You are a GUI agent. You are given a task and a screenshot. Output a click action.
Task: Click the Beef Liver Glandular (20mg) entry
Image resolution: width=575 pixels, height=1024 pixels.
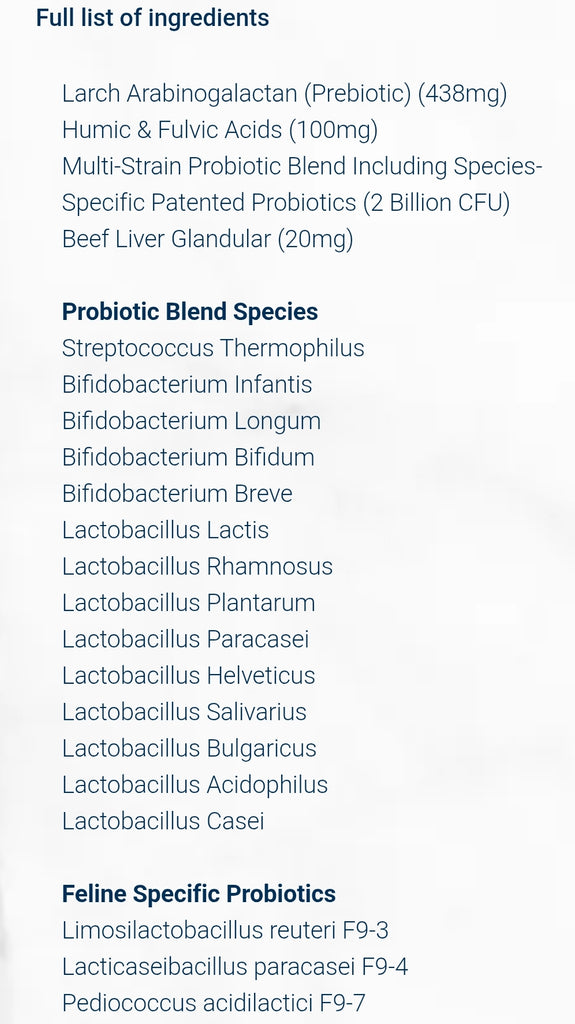(207, 239)
